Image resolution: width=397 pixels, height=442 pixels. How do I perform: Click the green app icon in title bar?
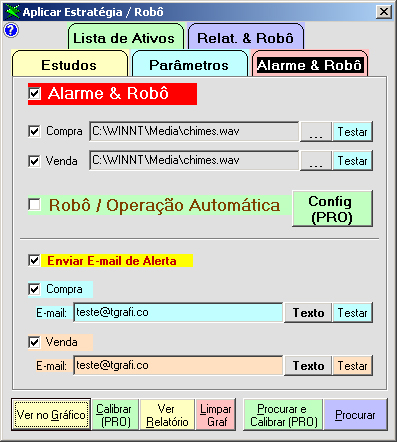tap(13, 12)
